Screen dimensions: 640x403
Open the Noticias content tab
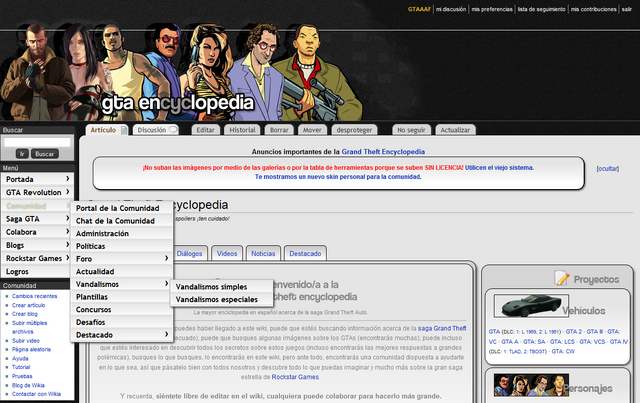point(263,254)
